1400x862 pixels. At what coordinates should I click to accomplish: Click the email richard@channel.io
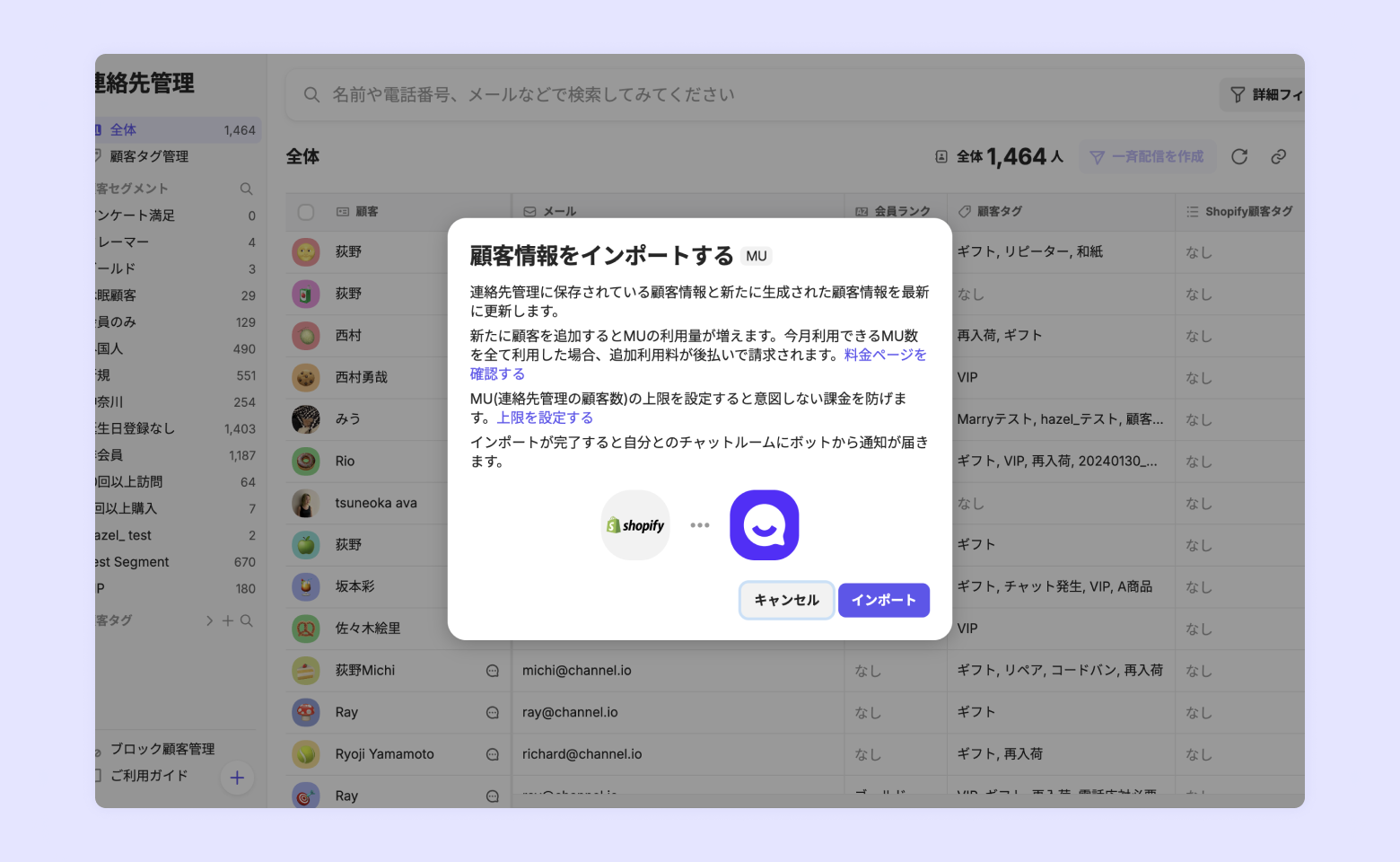coord(582,754)
